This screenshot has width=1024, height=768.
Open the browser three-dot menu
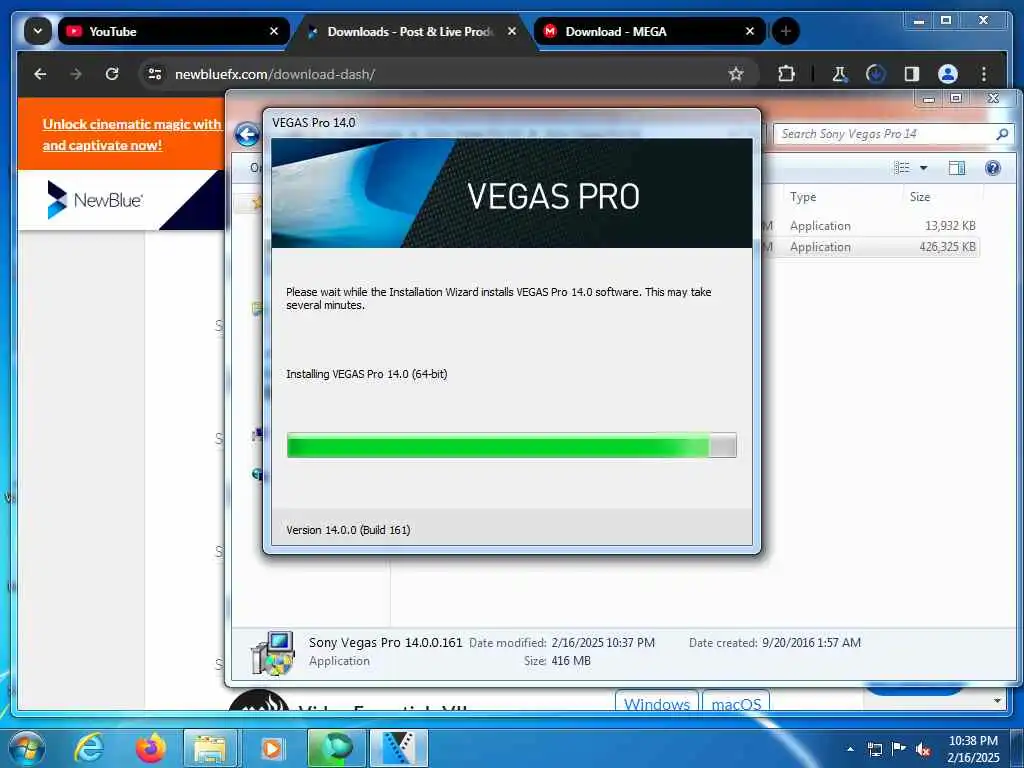click(x=984, y=74)
